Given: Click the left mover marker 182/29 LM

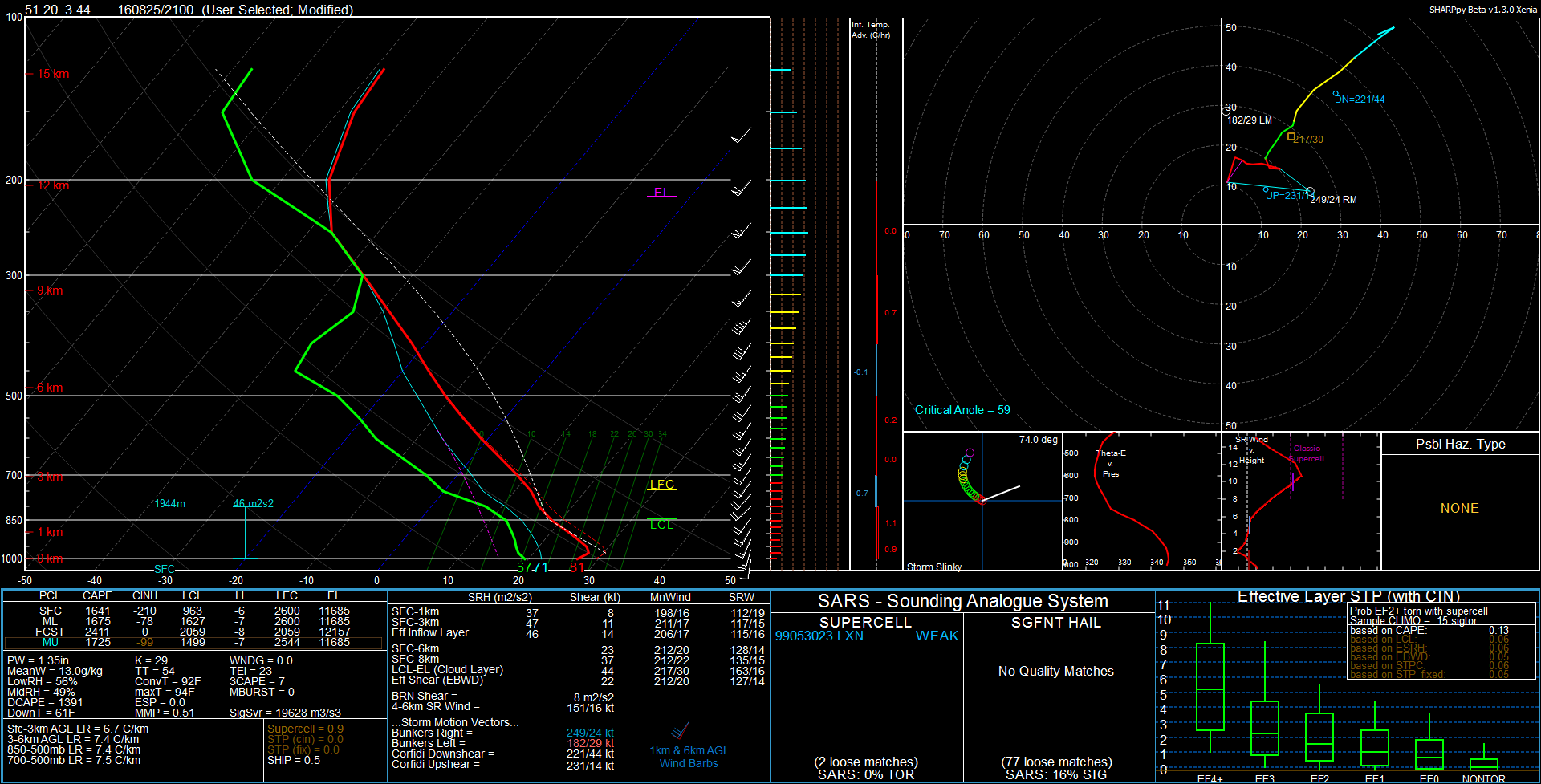Looking at the screenshot, I should coord(1226,110).
